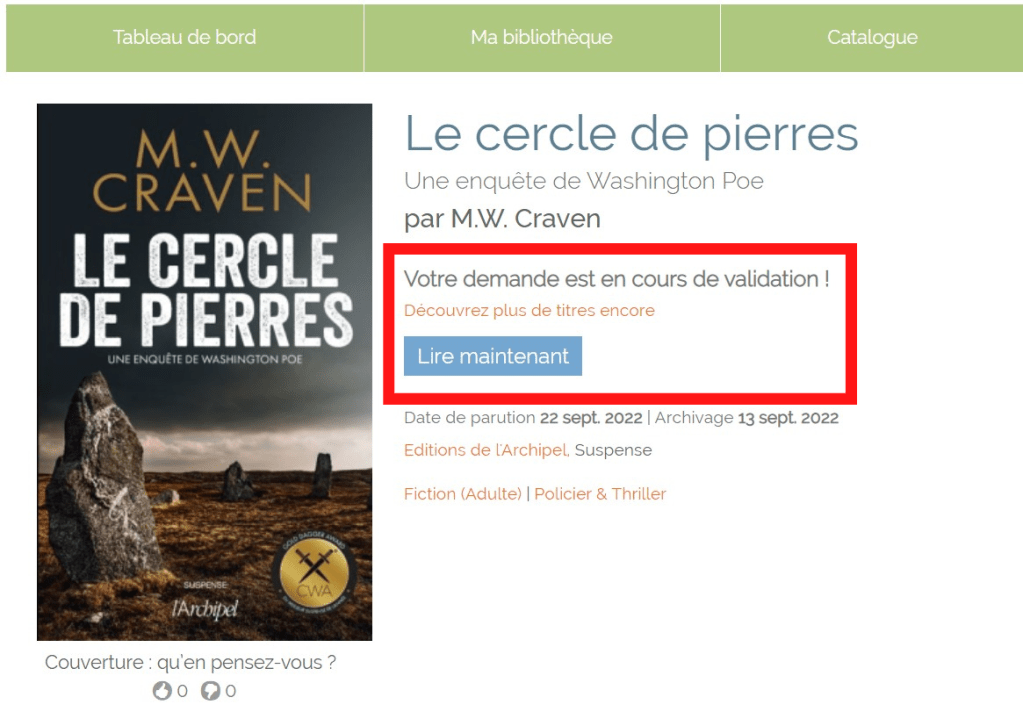Select the Fiction (Adulte) category link
The height and width of the screenshot is (719, 1023).
click(463, 494)
